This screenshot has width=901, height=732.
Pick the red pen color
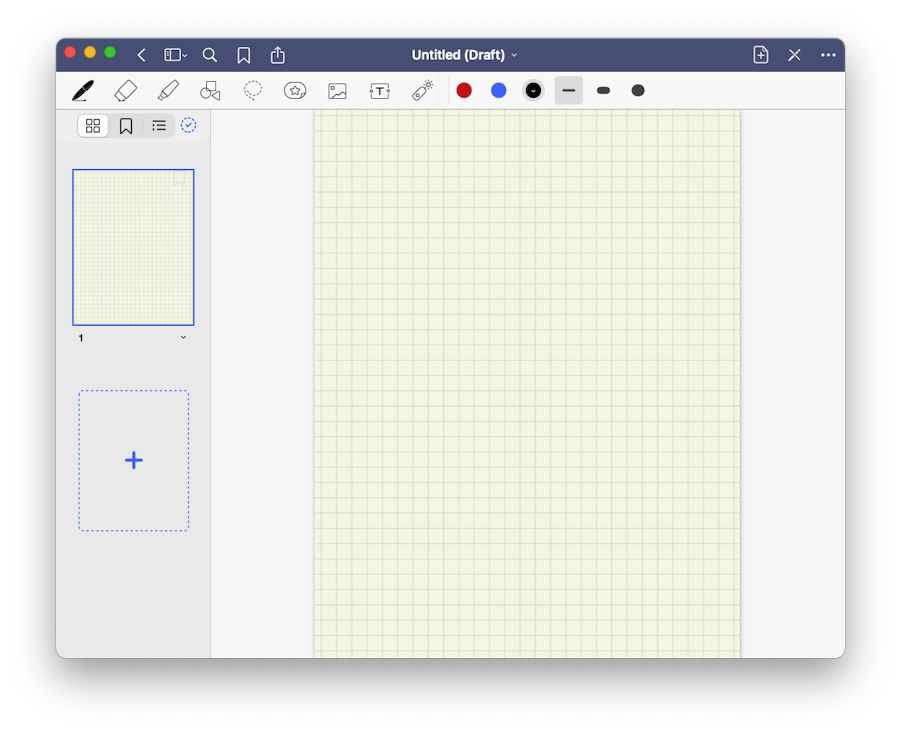464,90
